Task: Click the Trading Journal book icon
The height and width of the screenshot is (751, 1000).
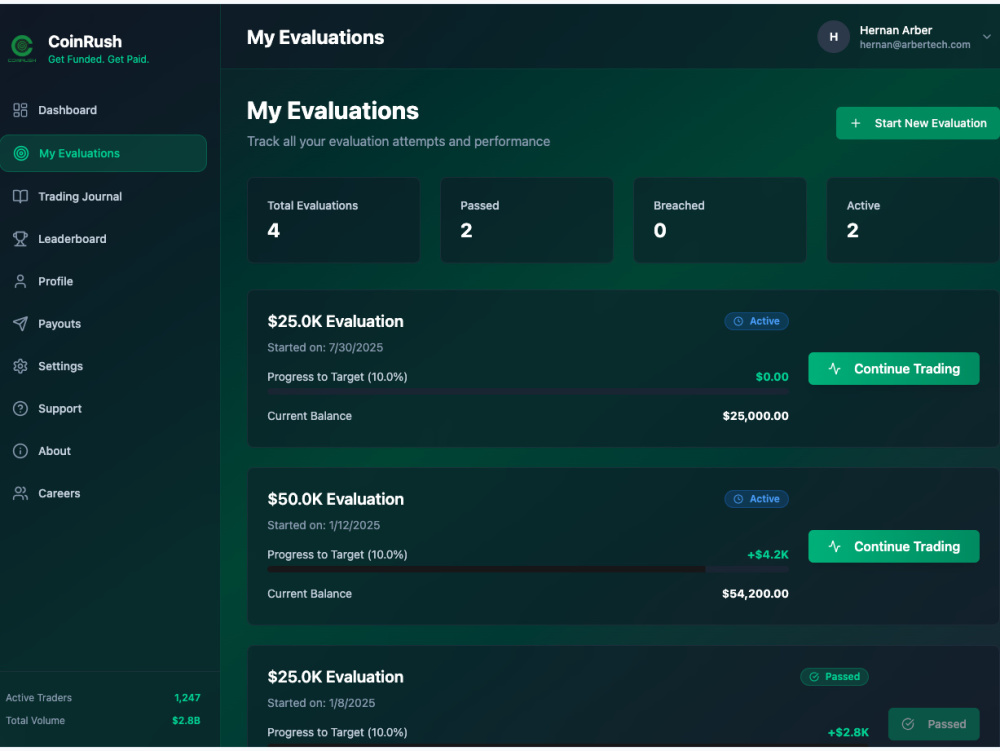Action: pos(20,196)
